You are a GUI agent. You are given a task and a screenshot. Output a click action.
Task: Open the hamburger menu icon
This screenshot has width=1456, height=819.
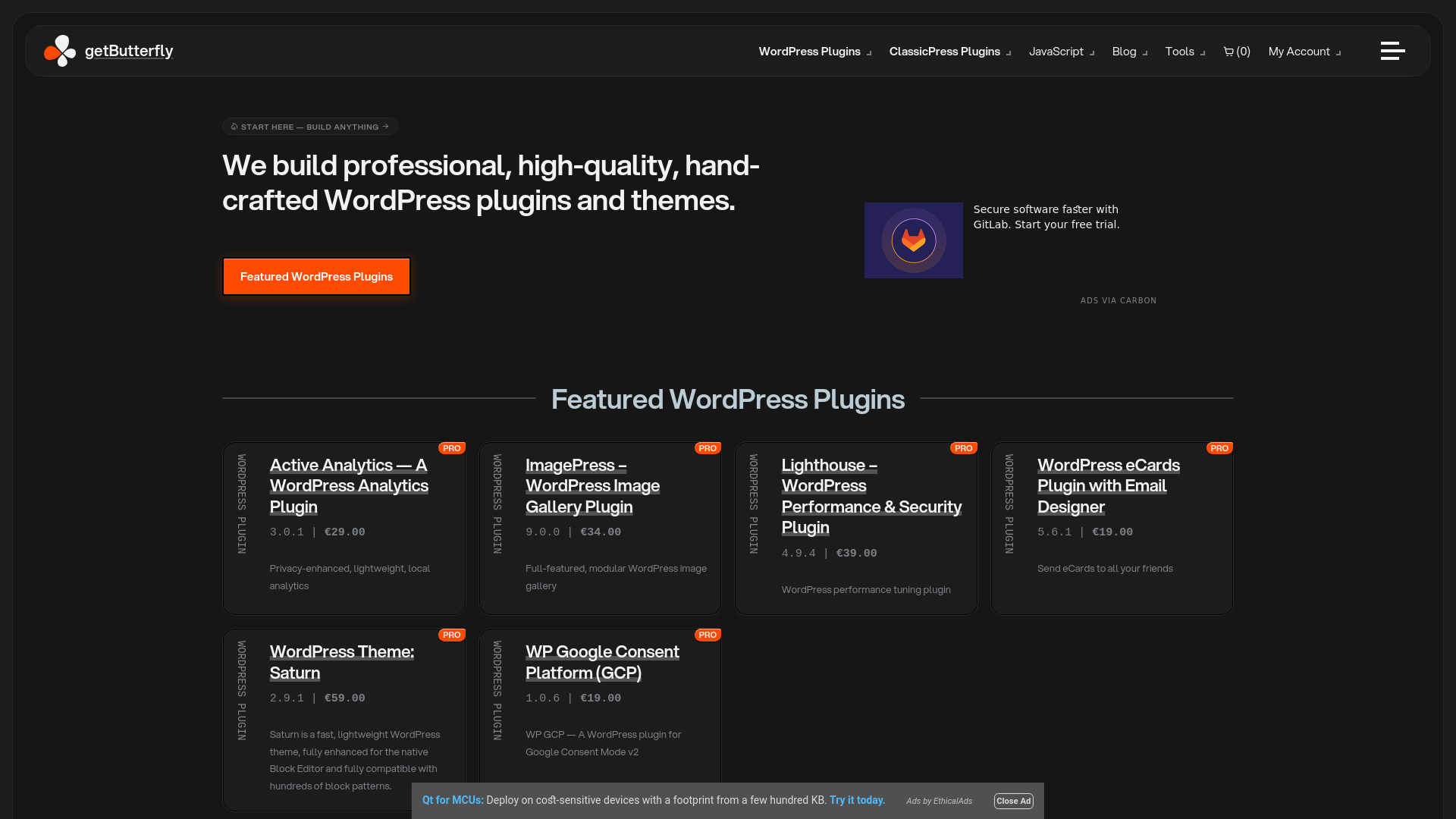[1392, 51]
